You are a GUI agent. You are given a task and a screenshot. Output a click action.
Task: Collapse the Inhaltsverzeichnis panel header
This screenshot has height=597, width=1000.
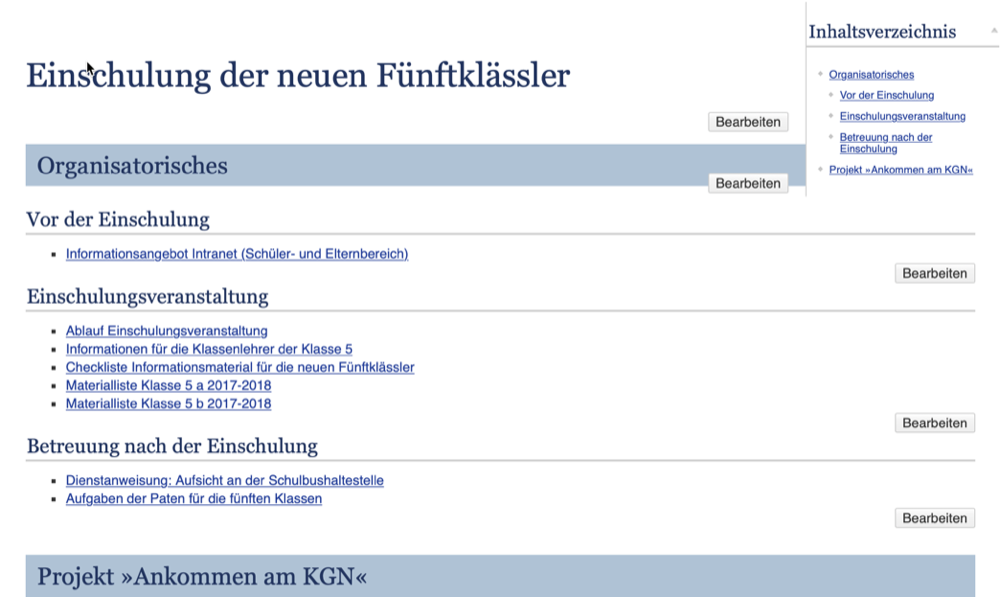pyautogui.click(x=994, y=30)
